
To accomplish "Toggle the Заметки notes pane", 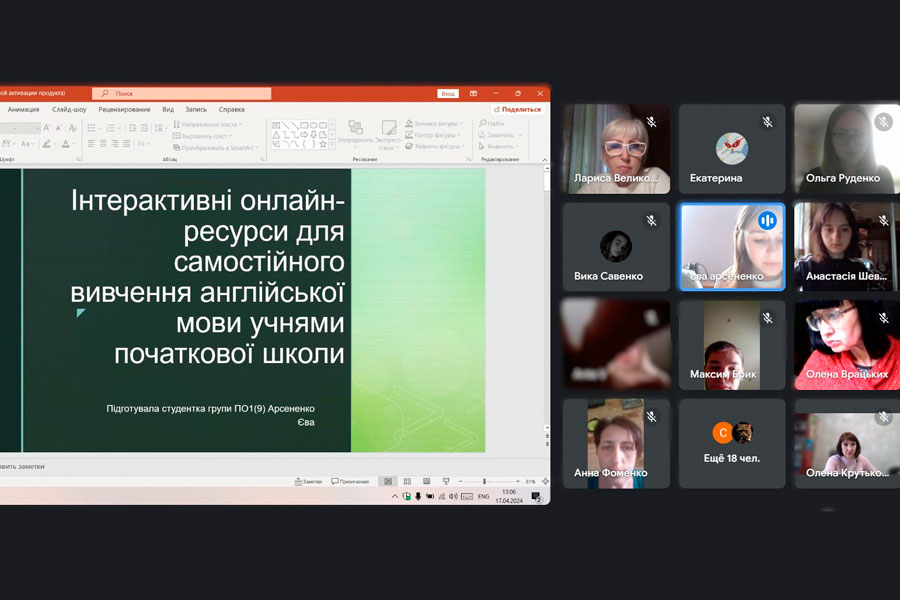I will [309, 481].
